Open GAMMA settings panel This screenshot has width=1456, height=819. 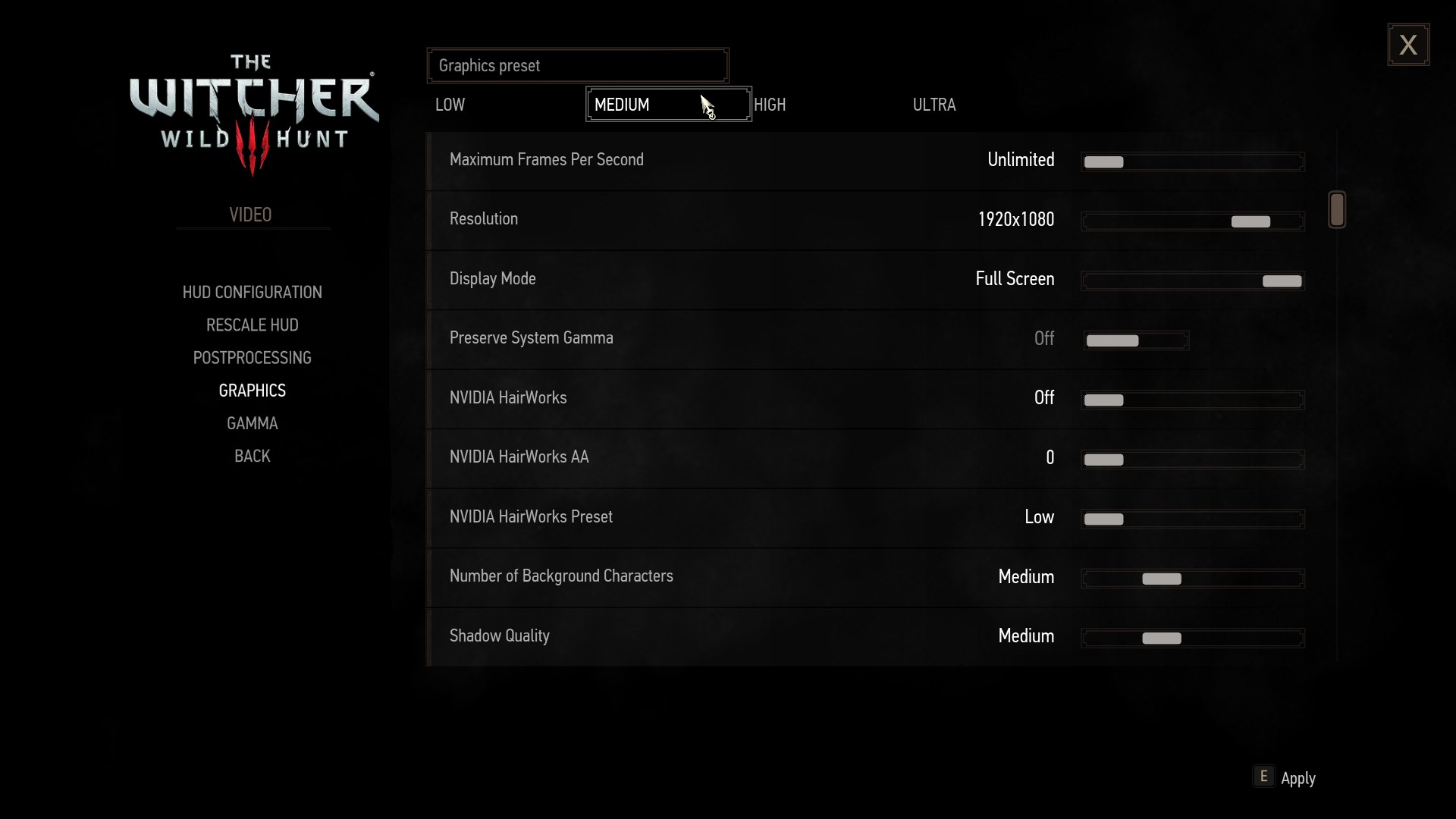tap(252, 422)
